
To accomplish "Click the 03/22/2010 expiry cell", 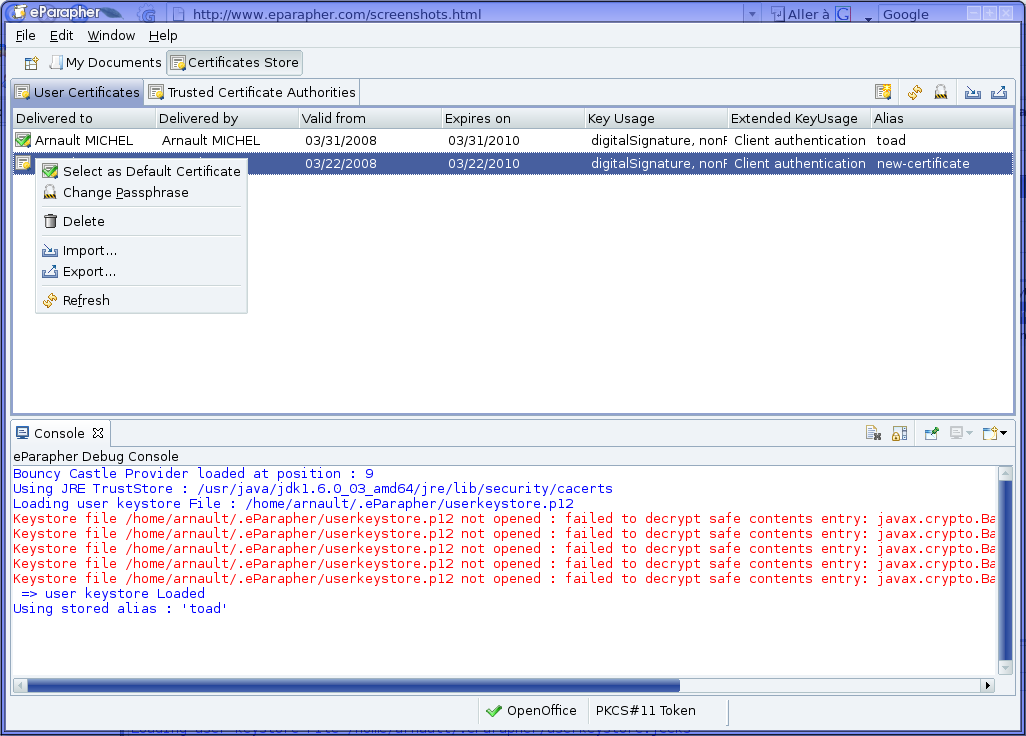I will point(484,164).
